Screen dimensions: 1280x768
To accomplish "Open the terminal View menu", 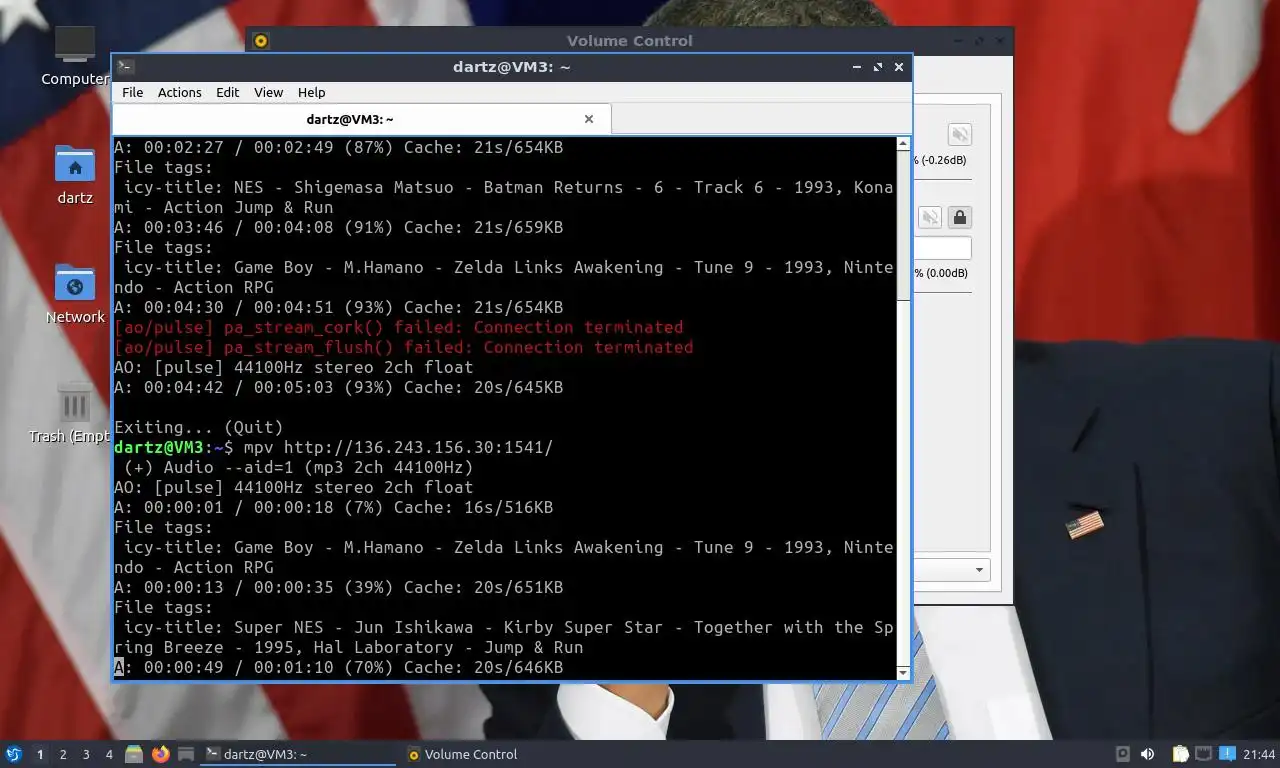I will click(x=268, y=92).
